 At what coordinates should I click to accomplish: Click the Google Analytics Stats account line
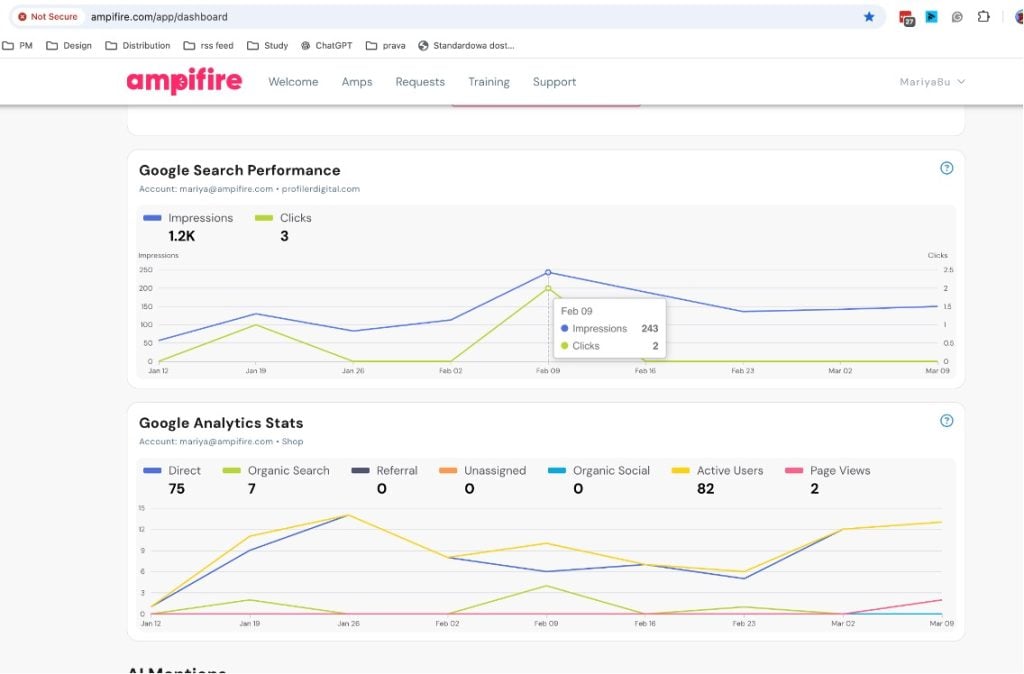tap(221, 441)
